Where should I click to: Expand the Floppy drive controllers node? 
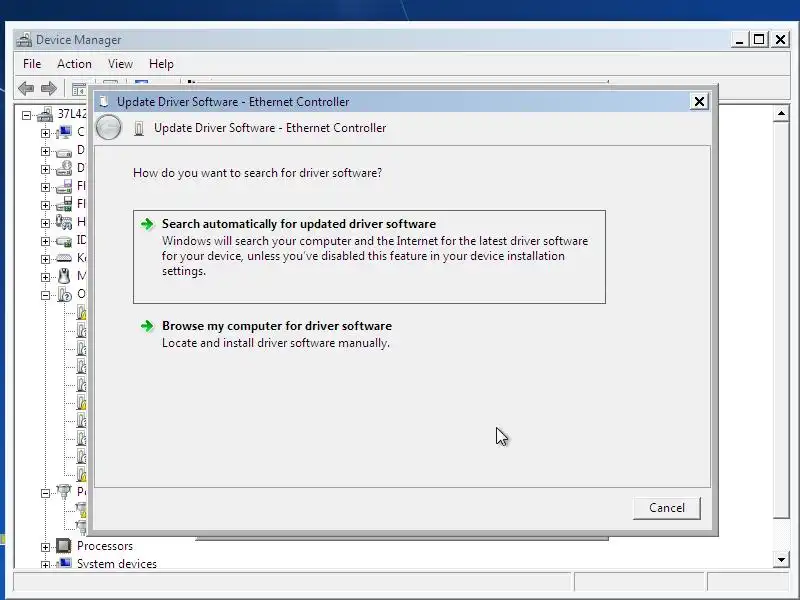click(45, 205)
